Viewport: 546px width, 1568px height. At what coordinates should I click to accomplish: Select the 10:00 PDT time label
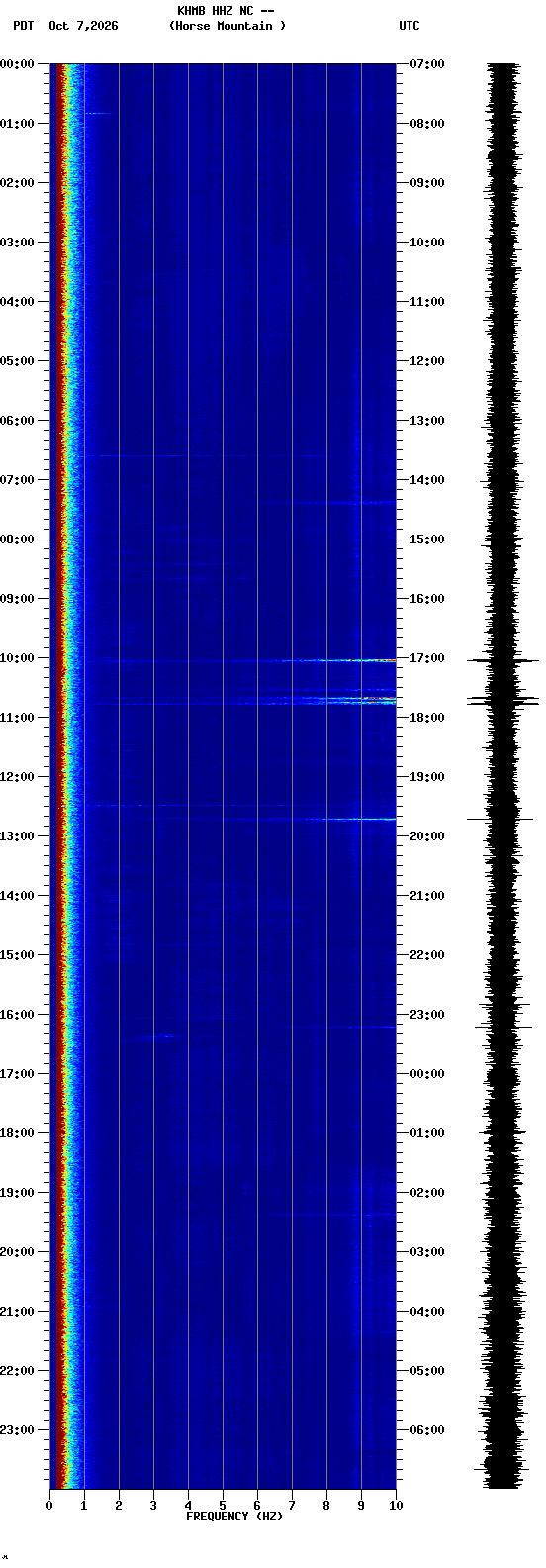[17, 658]
